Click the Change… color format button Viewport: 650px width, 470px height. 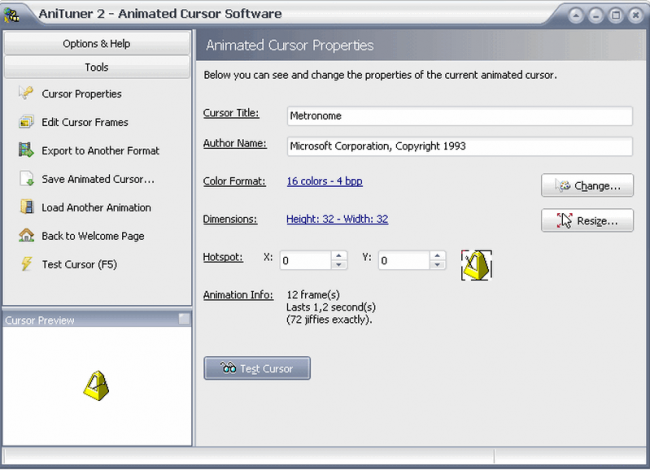[587, 185]
